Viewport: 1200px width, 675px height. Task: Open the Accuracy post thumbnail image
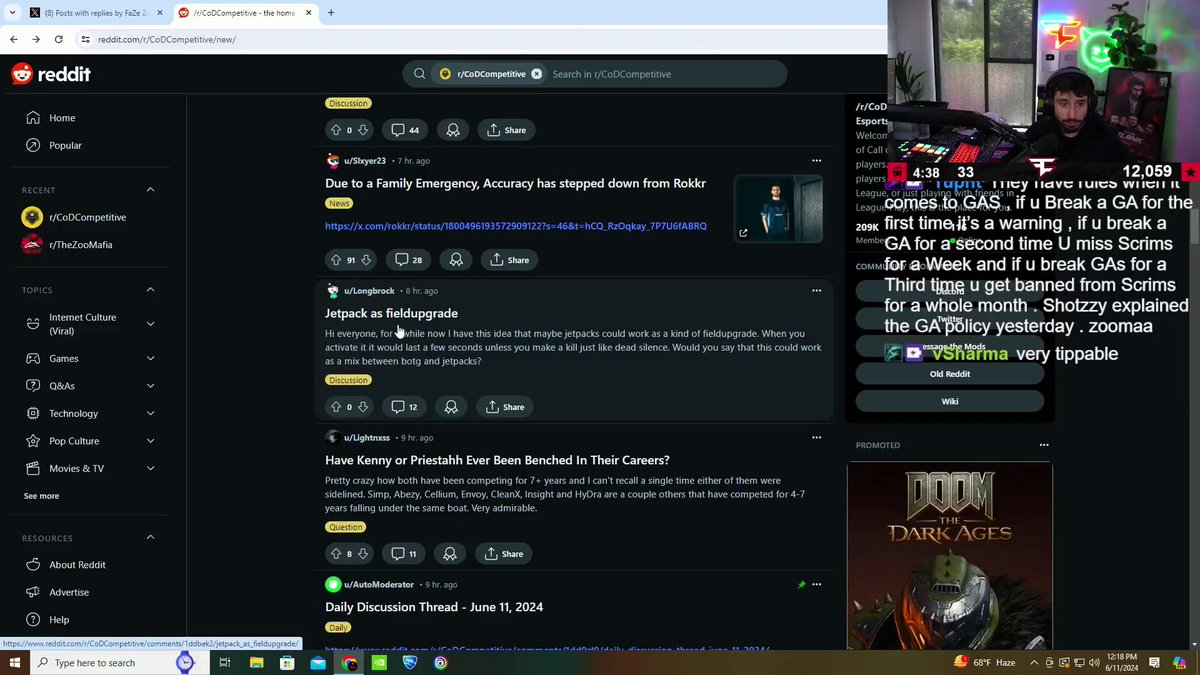[778, 208]
